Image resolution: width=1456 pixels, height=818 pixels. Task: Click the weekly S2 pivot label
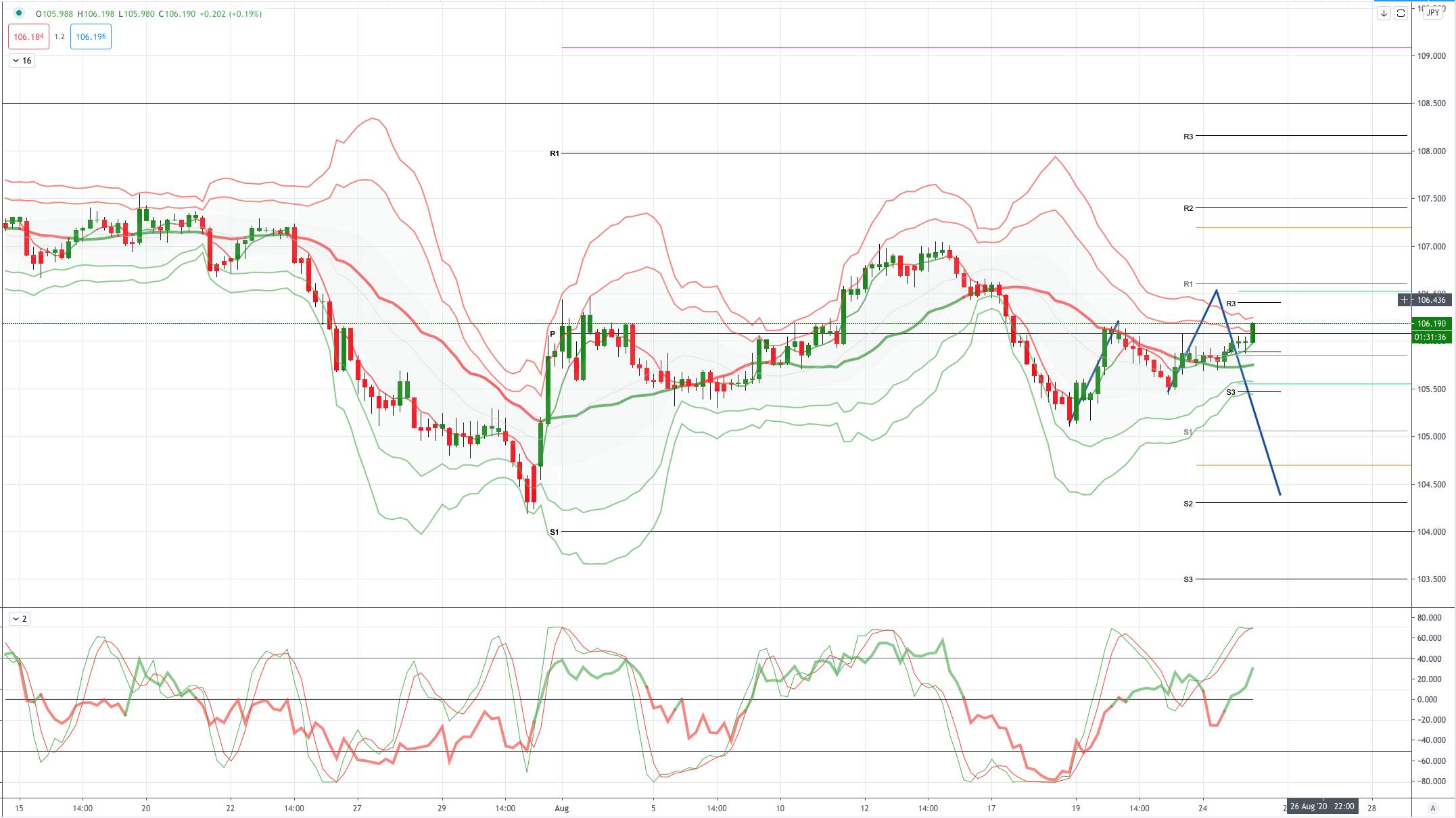(1188, 504)
